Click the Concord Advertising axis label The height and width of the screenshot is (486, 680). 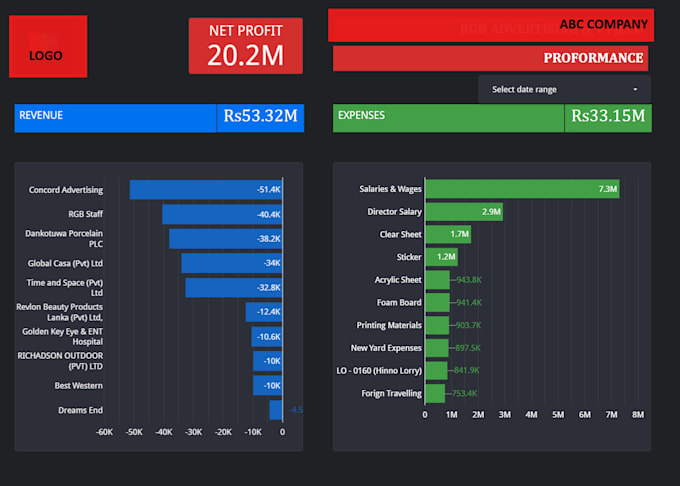coord(66,190)
